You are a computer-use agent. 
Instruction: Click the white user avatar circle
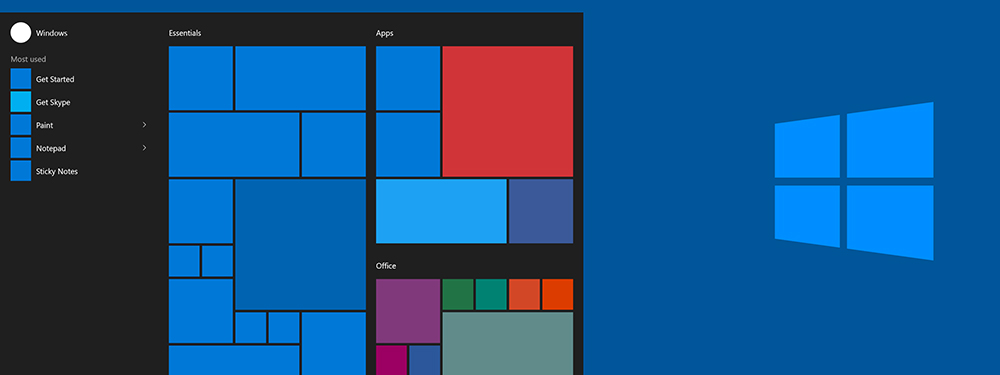[x=20, y=33]
